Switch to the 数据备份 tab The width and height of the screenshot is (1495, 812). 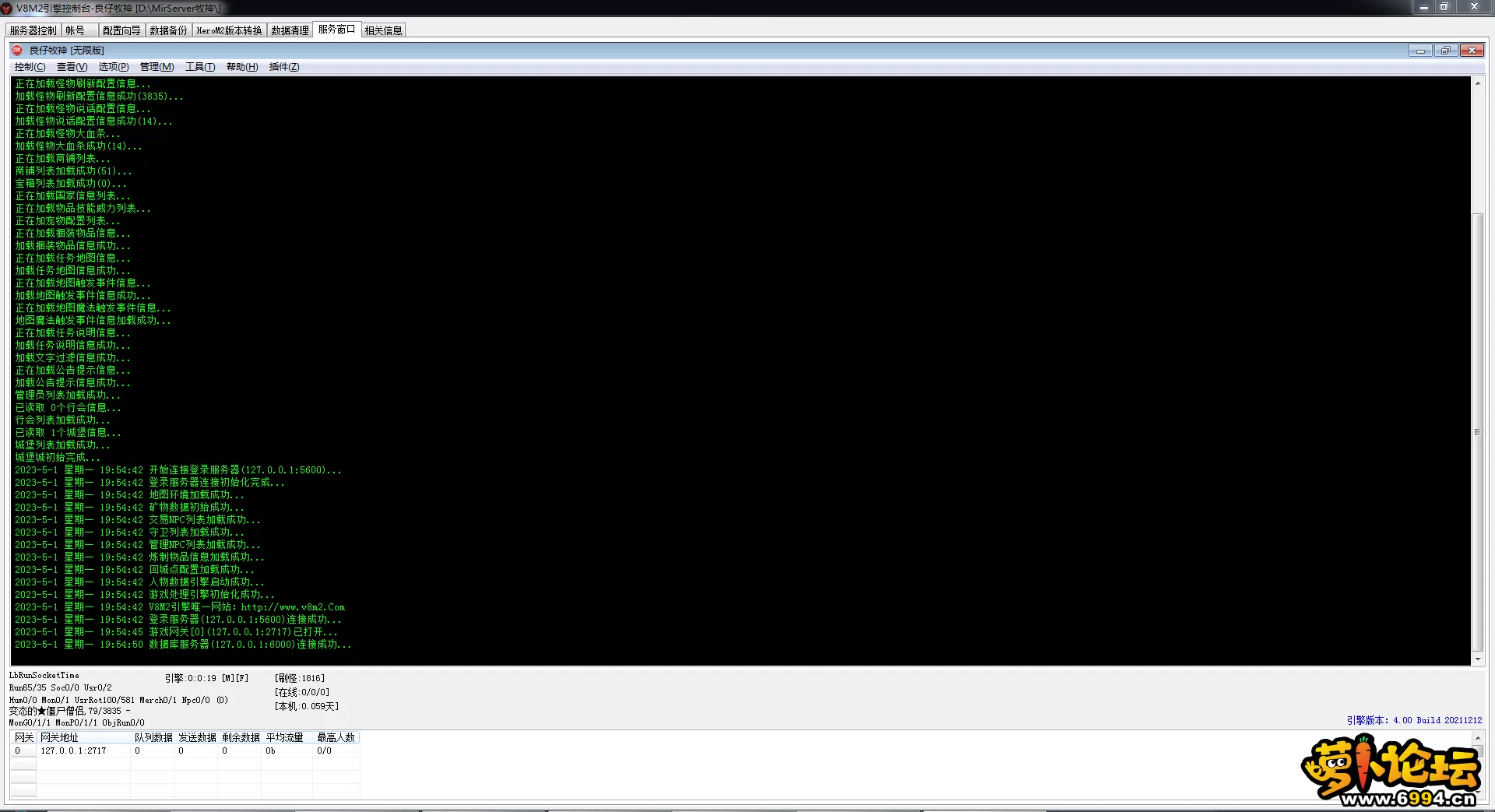(x=168, y=30)
